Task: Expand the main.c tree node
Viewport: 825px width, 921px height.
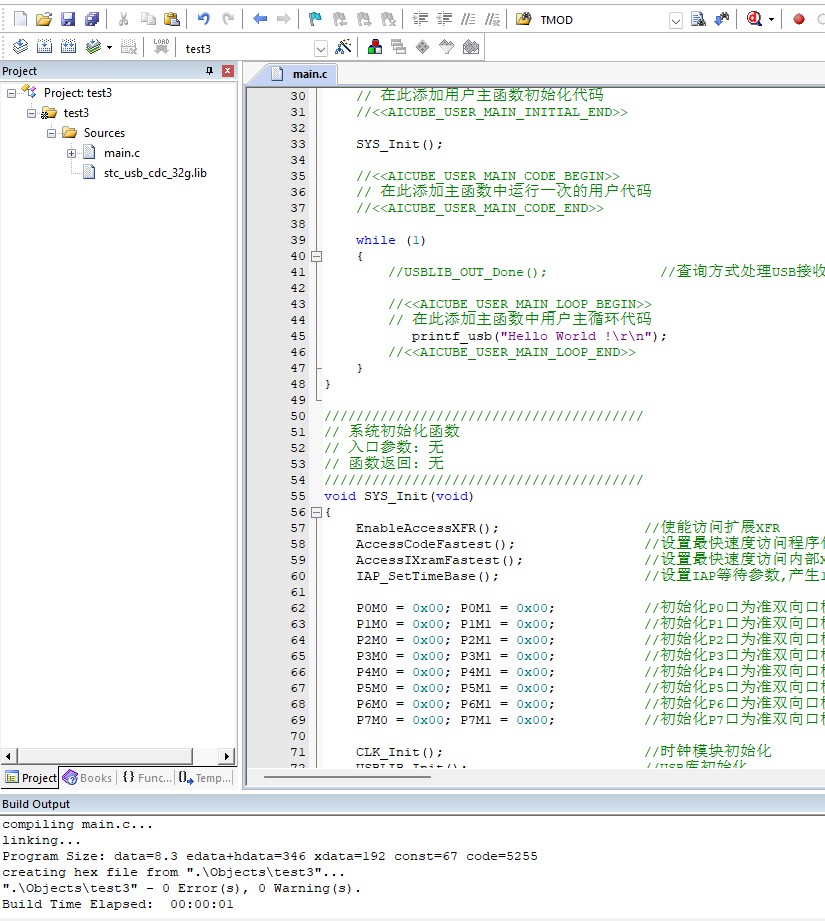Action: [x=72, y=153]
